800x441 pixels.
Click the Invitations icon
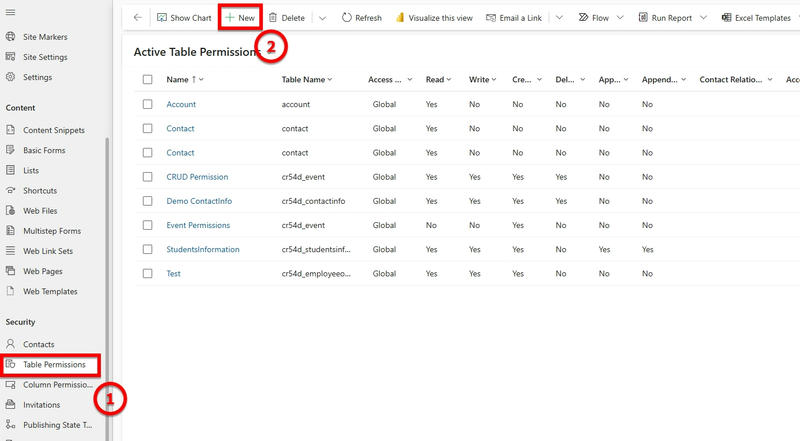[x=10, y=404]
